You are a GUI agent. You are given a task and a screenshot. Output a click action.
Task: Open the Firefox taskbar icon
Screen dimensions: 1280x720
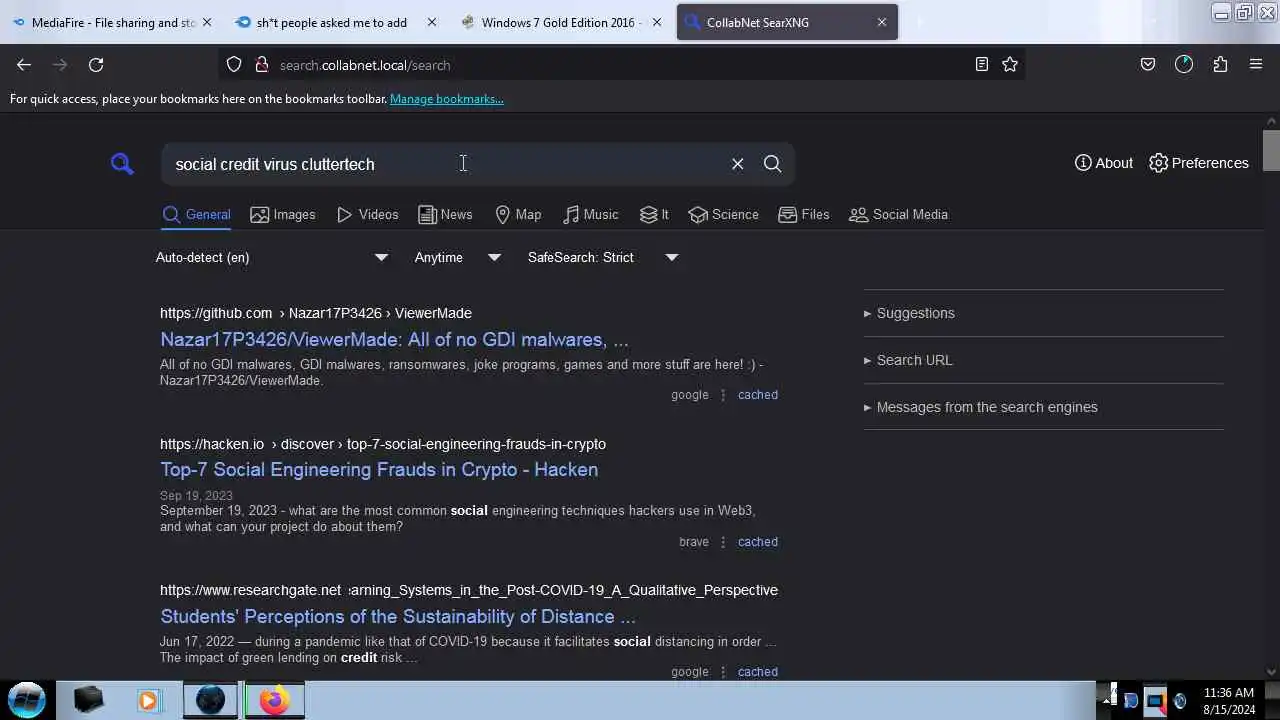pos(274,700)
